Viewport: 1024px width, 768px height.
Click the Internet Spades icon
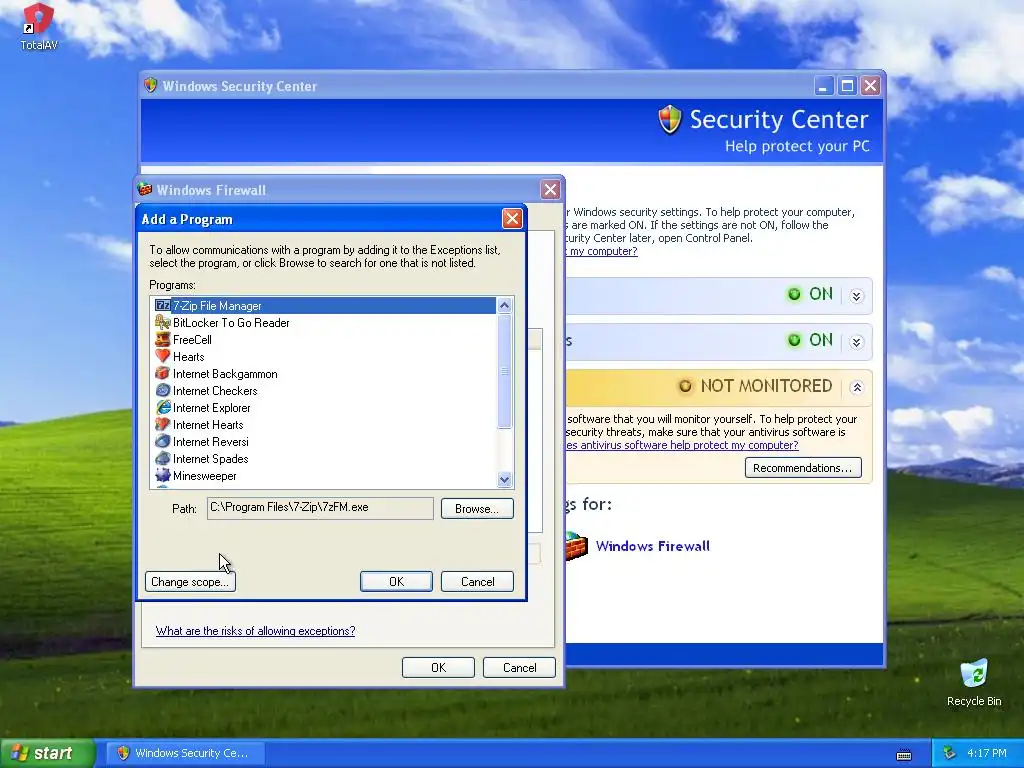(x=163, y=458)
